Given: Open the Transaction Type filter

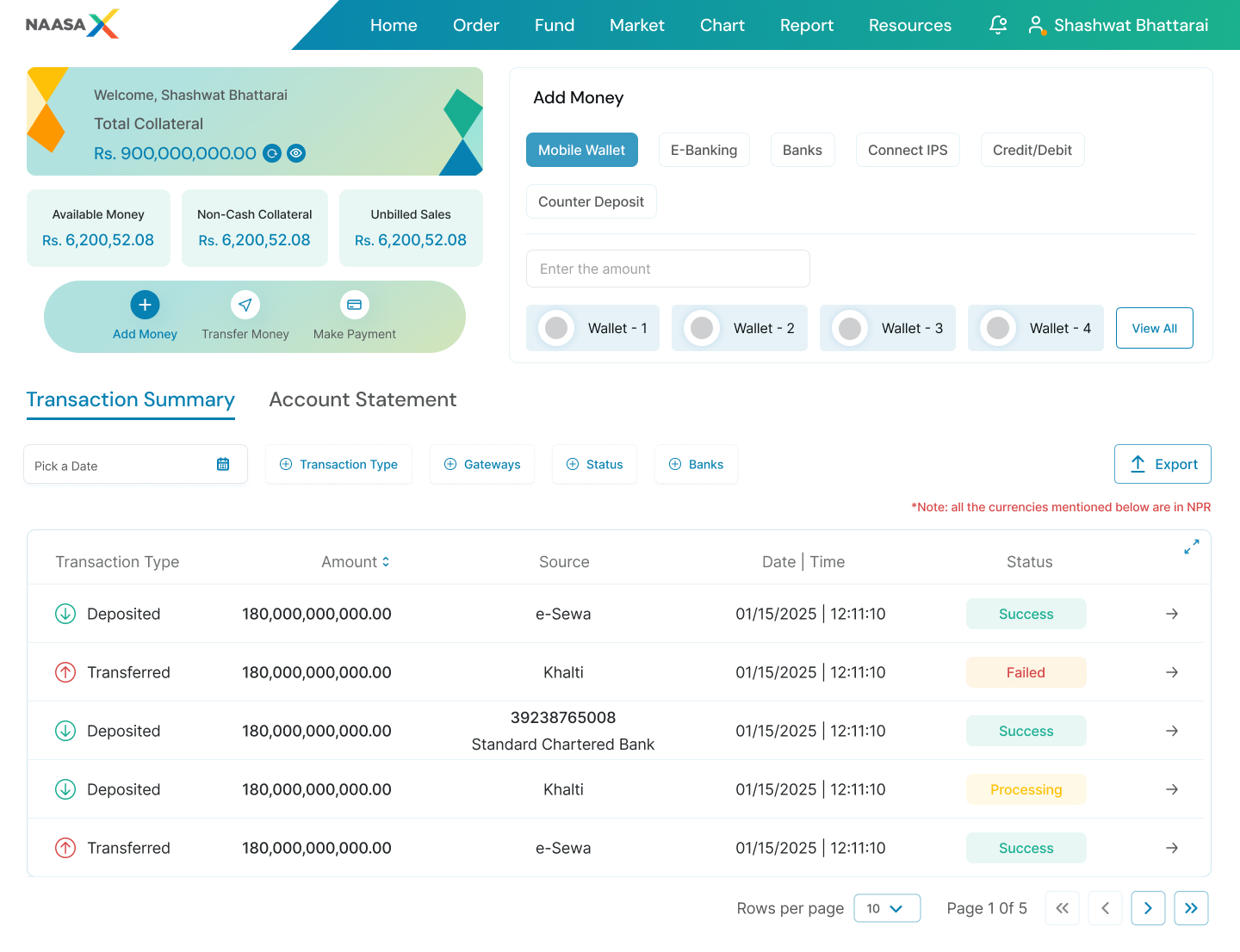Looking at the screenshot, I should [x=338, y=464].
